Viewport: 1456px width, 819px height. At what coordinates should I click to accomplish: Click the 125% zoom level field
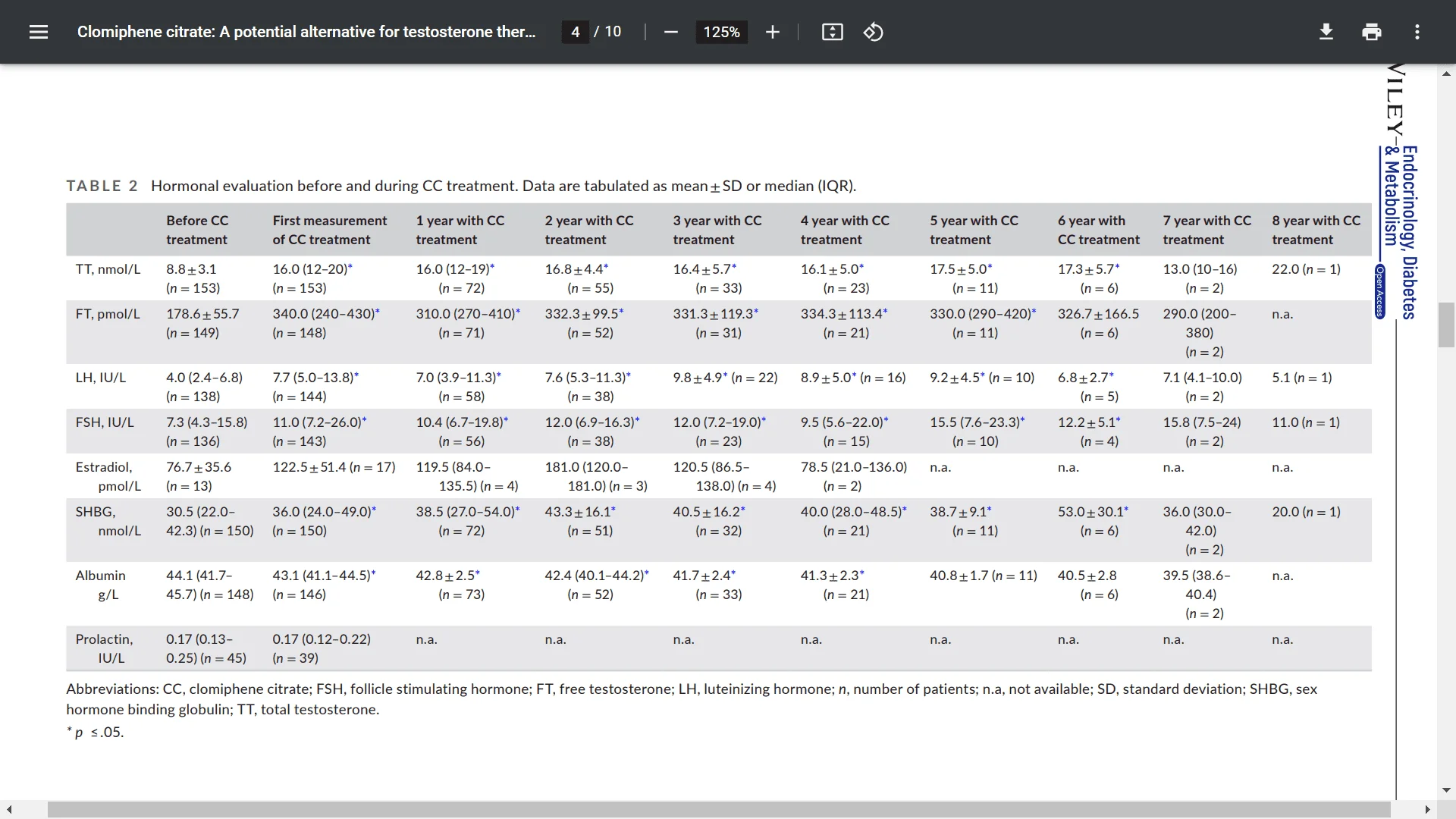pos(721,32)
